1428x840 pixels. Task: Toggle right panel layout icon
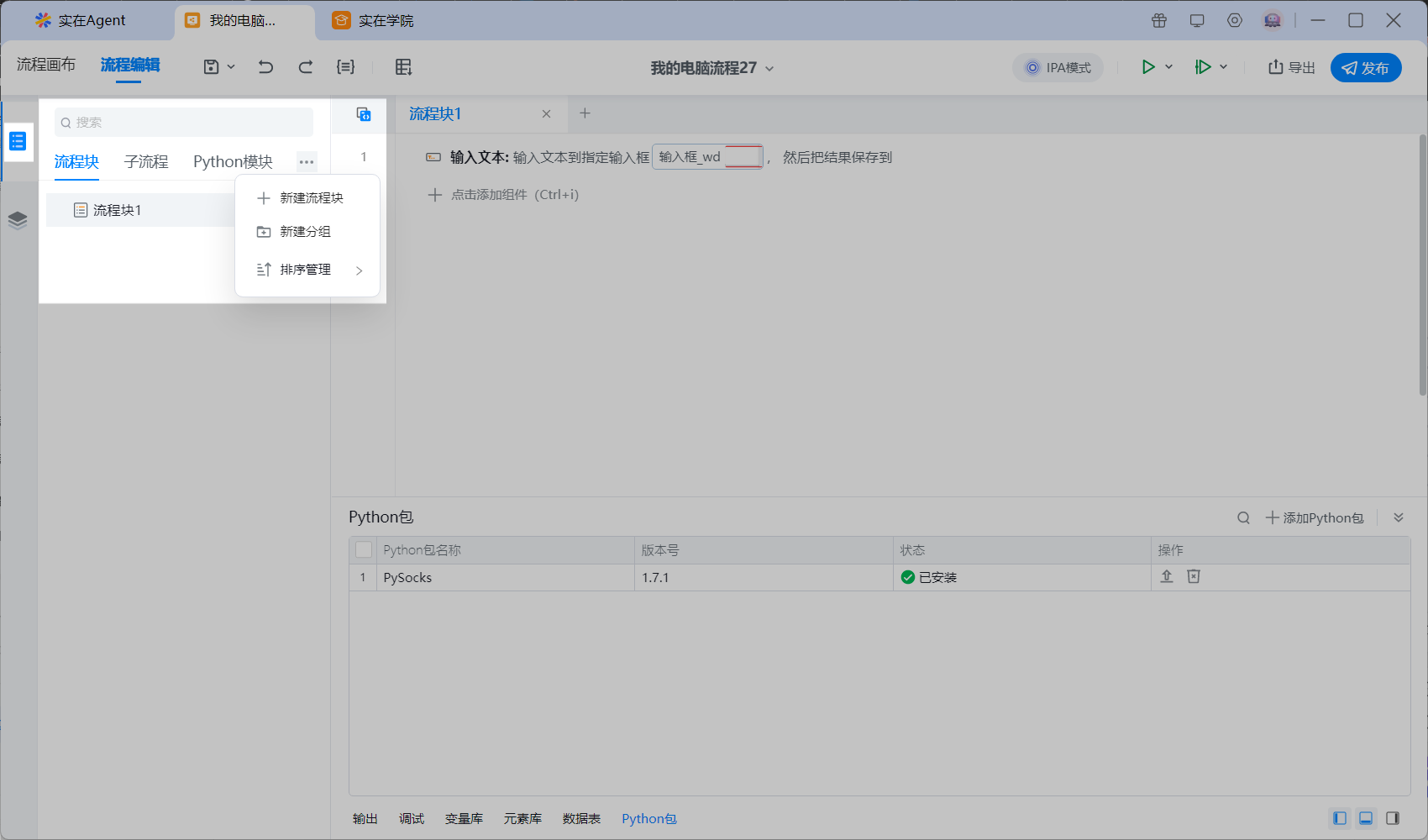click(x=1393, y=818)
